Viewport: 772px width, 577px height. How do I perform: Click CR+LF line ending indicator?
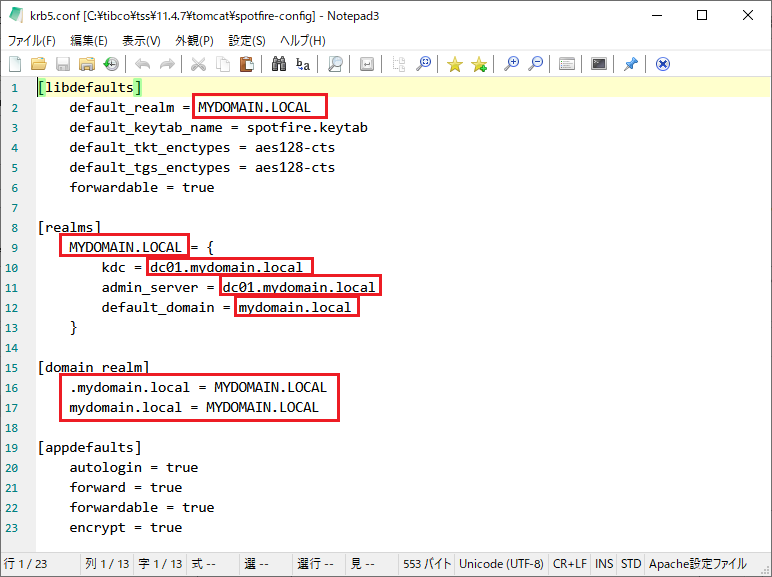click(x=570, y=564)
